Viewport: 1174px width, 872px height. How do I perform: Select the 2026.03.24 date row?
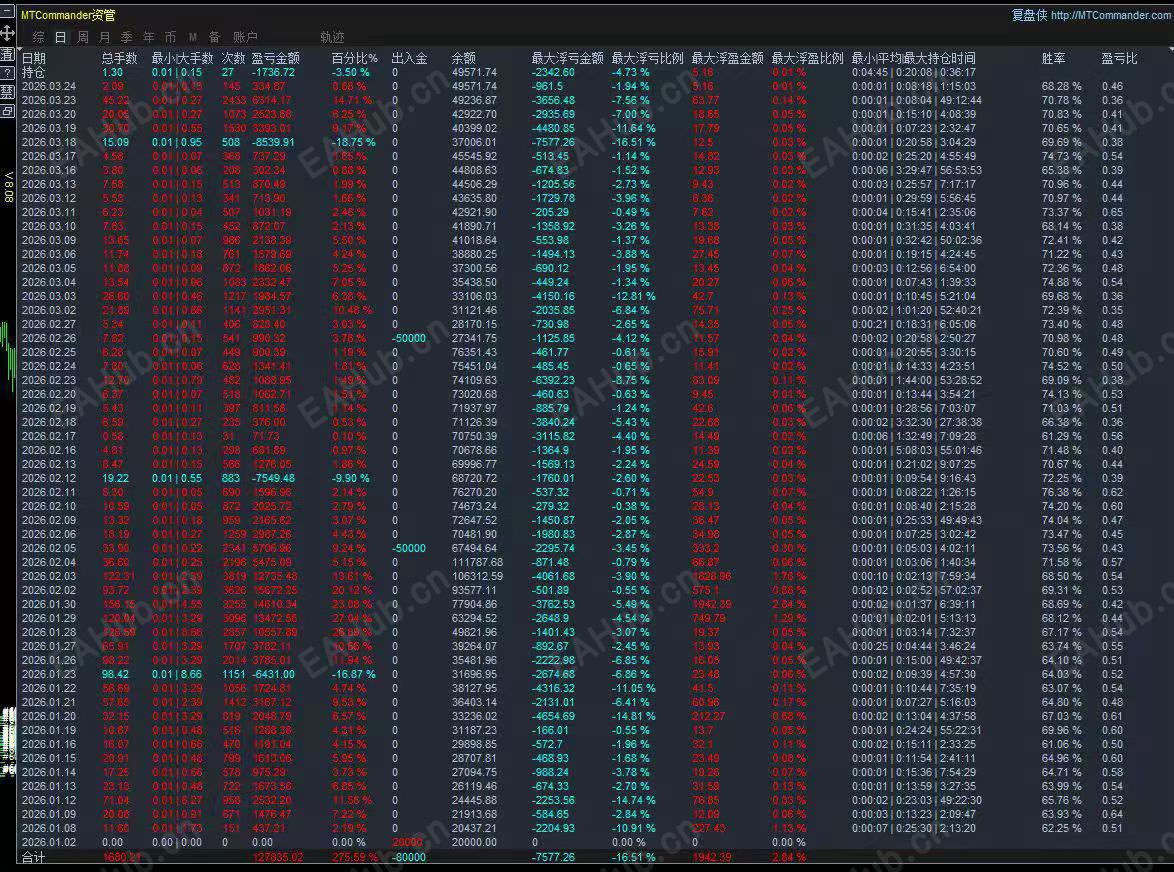tap(49, 86)
